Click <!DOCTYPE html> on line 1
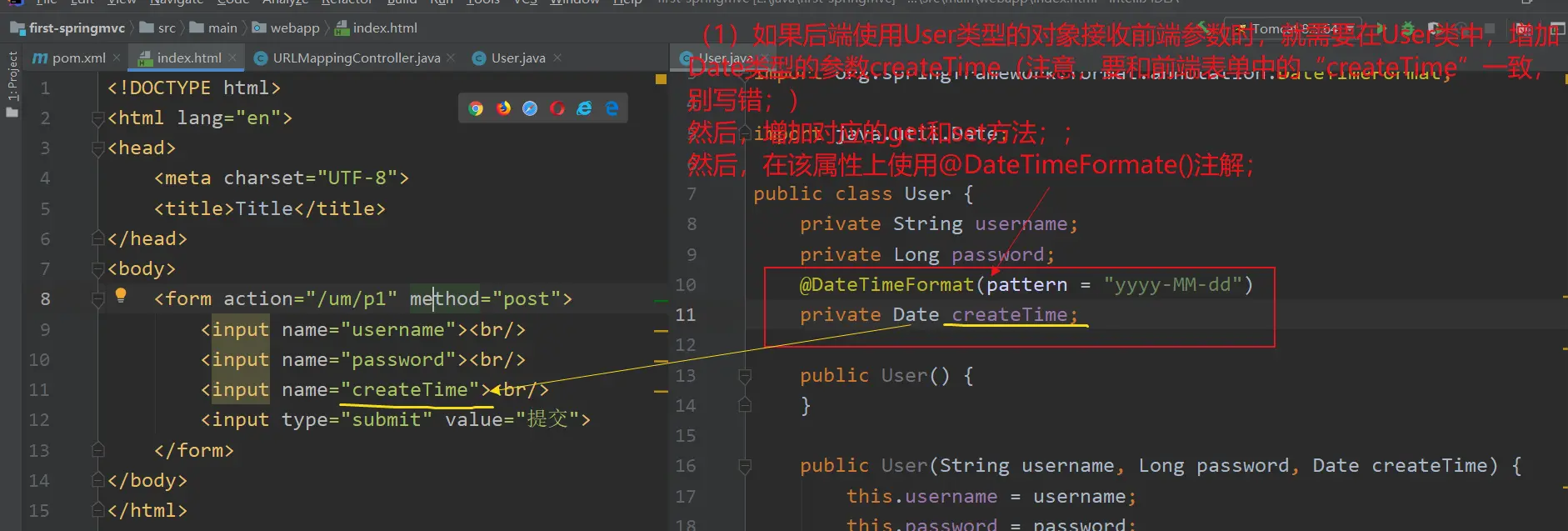This screenshot has width=1568, height=531. point(194,88)
